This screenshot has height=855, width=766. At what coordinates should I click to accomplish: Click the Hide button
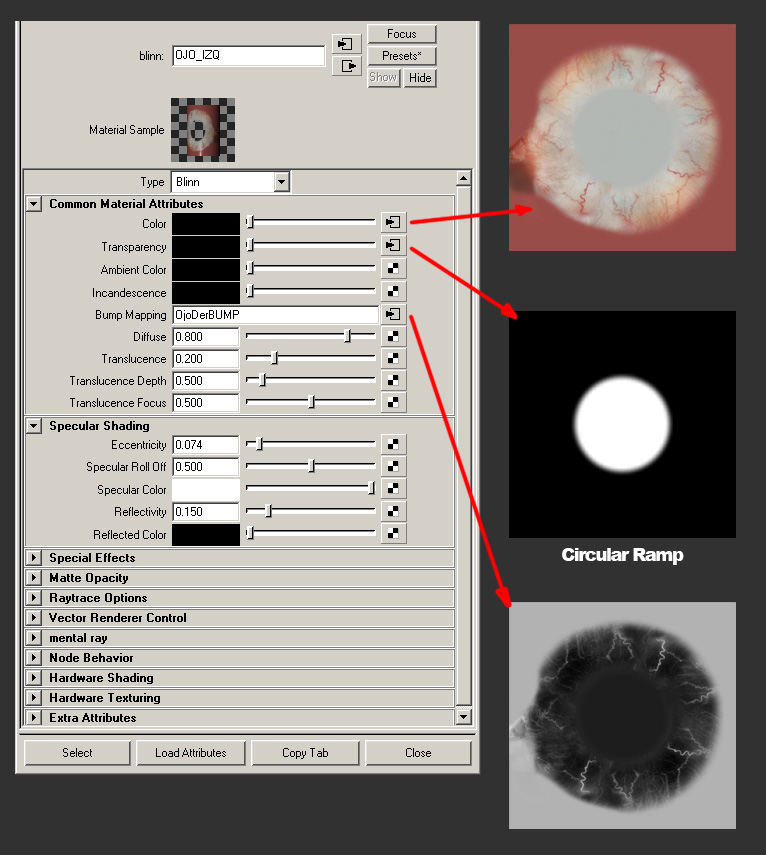420,77
